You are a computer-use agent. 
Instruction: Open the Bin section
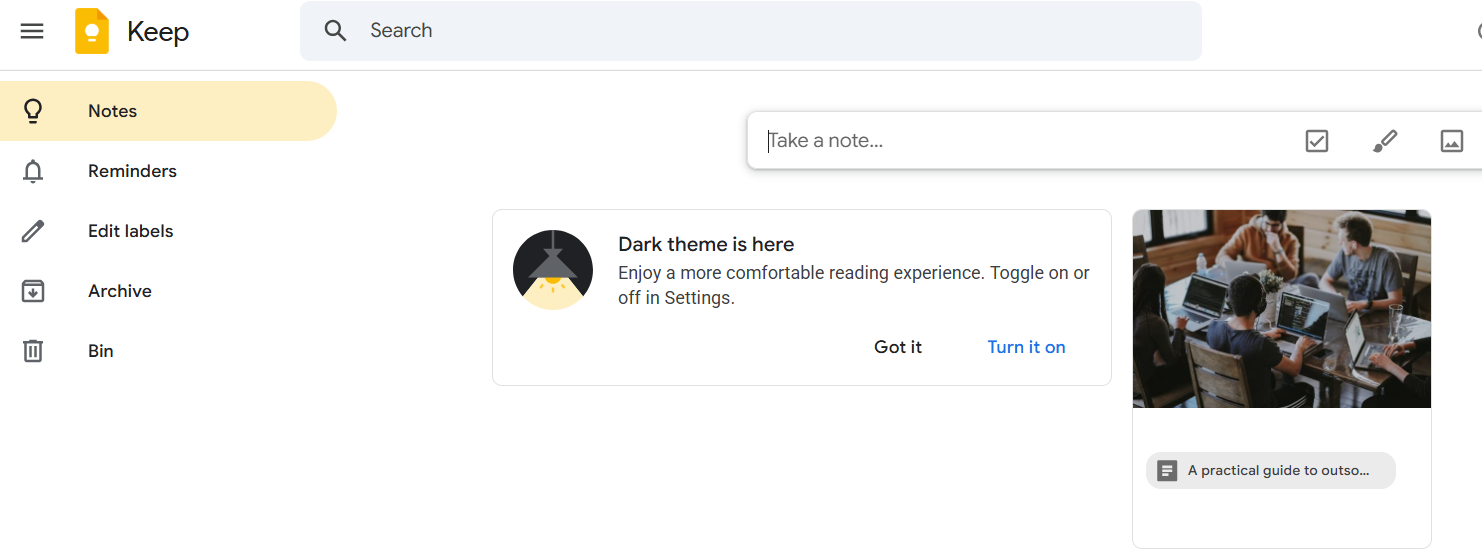[x=101, y=351]
